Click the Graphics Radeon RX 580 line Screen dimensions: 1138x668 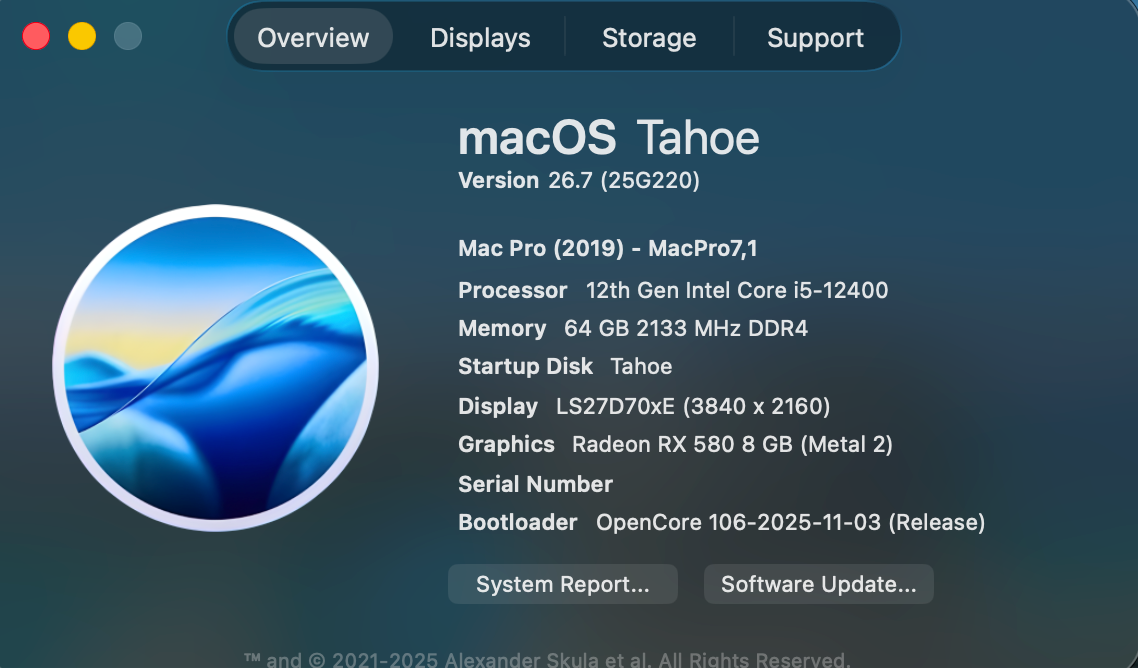[x=676, y=444]
